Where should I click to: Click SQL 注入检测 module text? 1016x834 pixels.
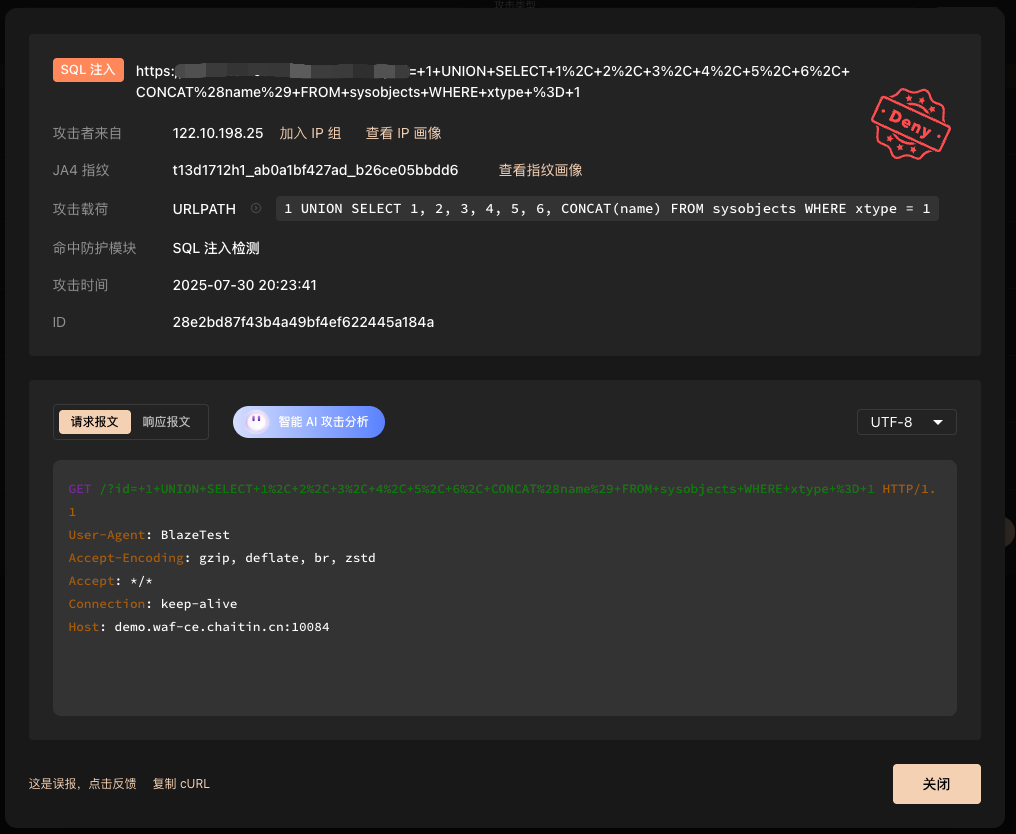(216, 248)
